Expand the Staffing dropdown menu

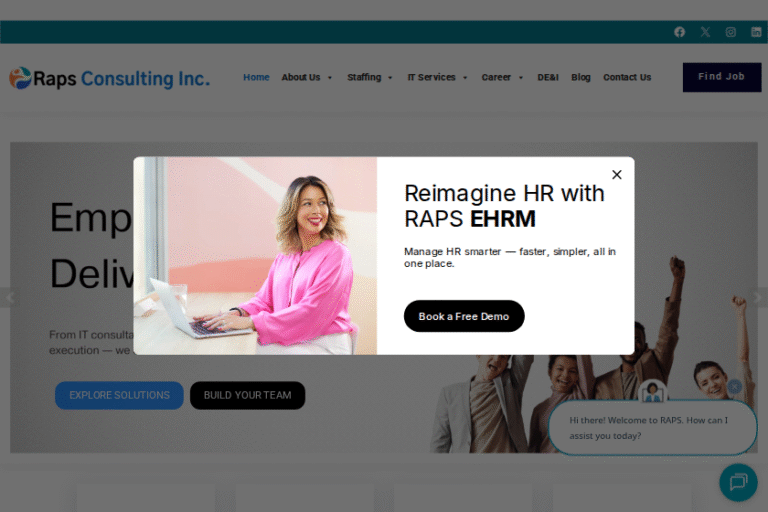[370, 78]
